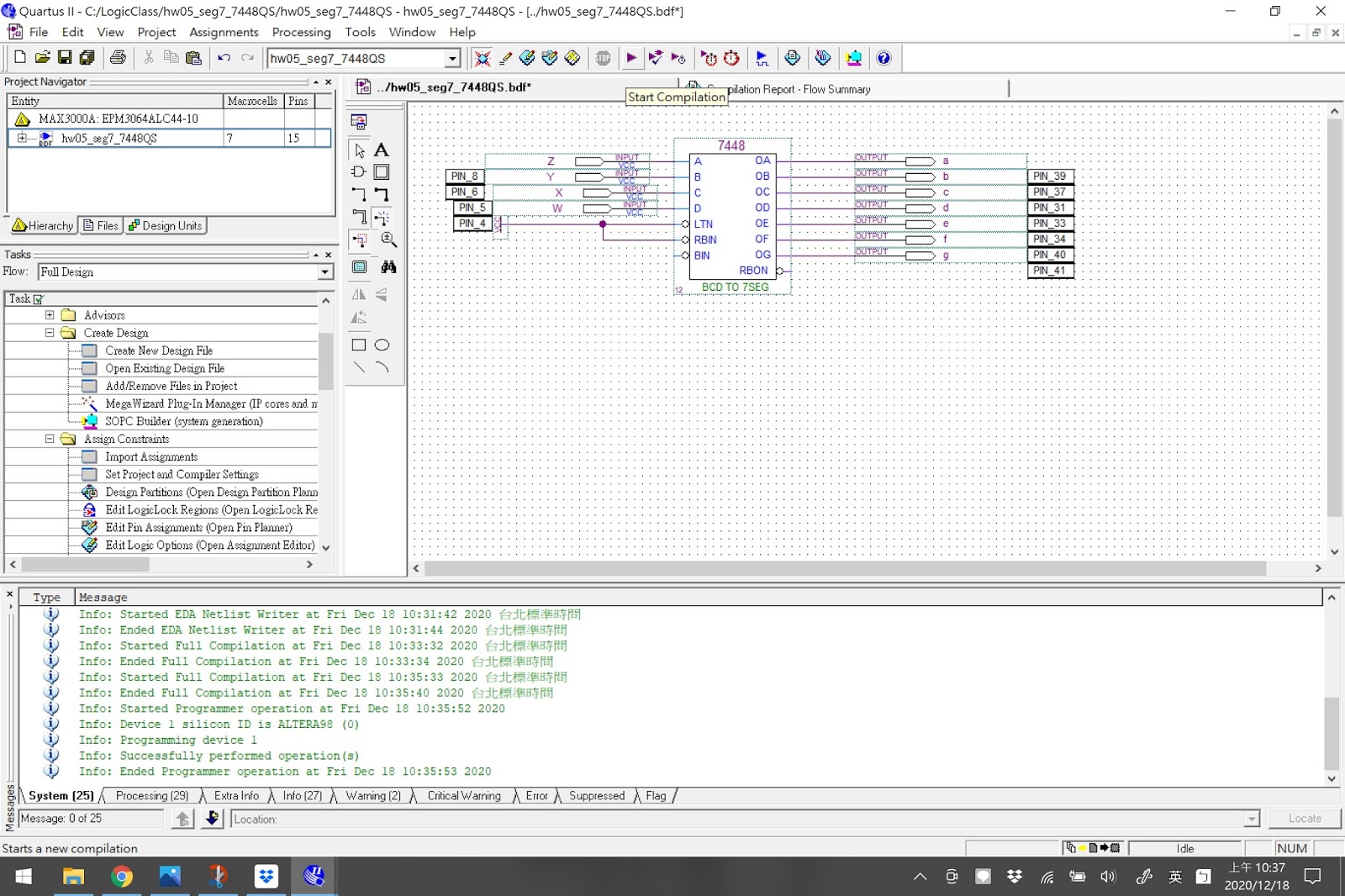Paste from clipboard using the Paste icon
Screen dimensions: 1345x896
[x=193, y=57]
